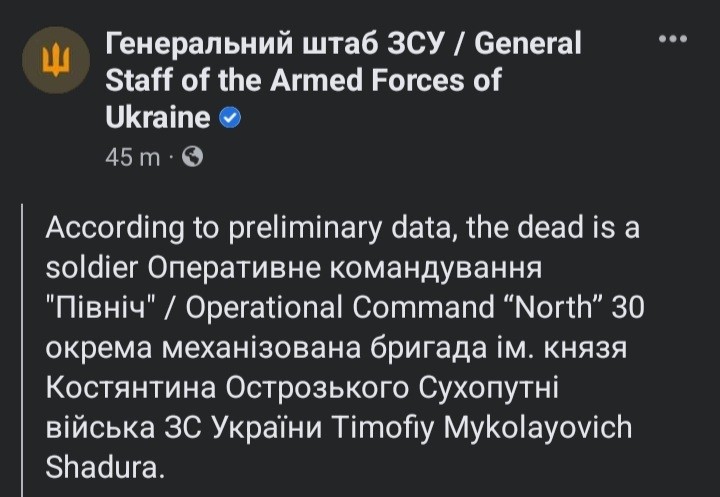Open the окрема механізована бригада mention
The height and width of the screenshot is (497, 720).
(x=266, y=348)
